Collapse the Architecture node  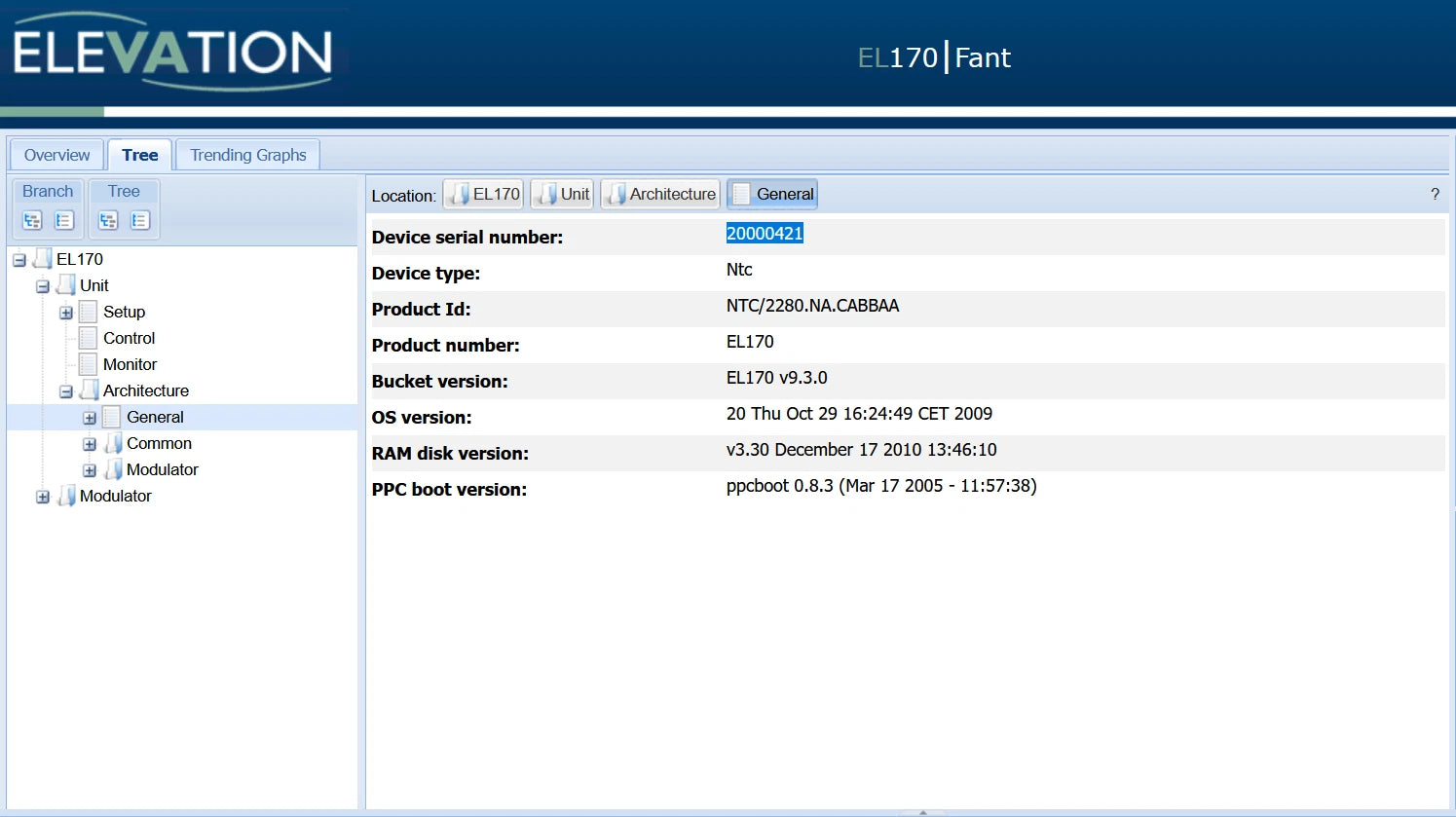click(66, 391)
